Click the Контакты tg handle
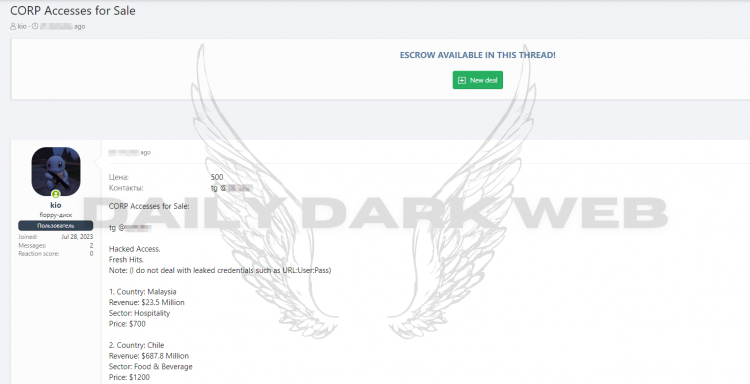Viewport: 750px width, 384px height. click(231, 188)
